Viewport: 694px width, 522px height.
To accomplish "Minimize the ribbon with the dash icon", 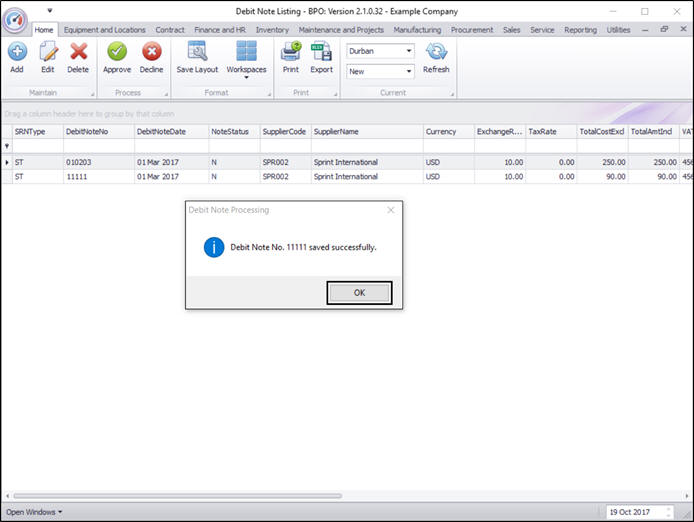I will pos(645,30).
